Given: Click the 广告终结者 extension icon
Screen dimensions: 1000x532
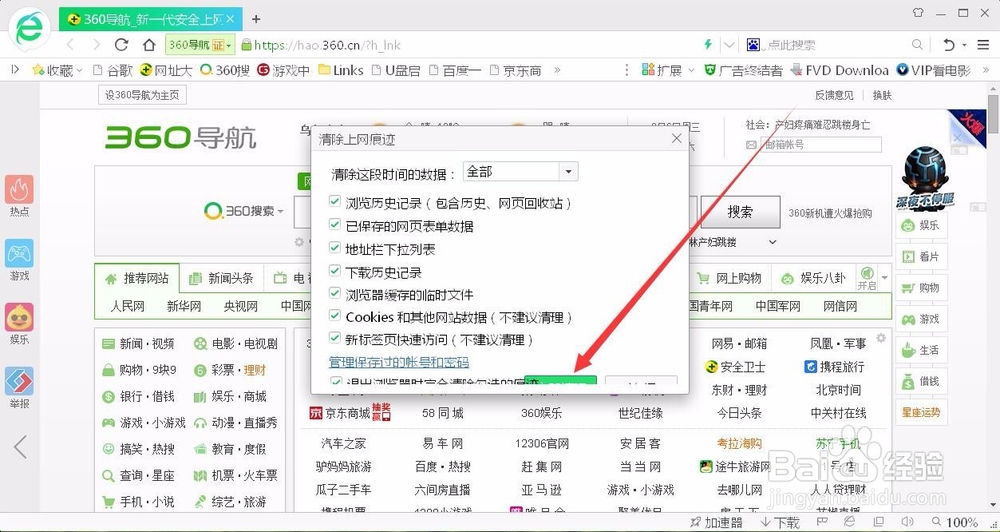Looking at the screenshot, I should tap(710, 70).
